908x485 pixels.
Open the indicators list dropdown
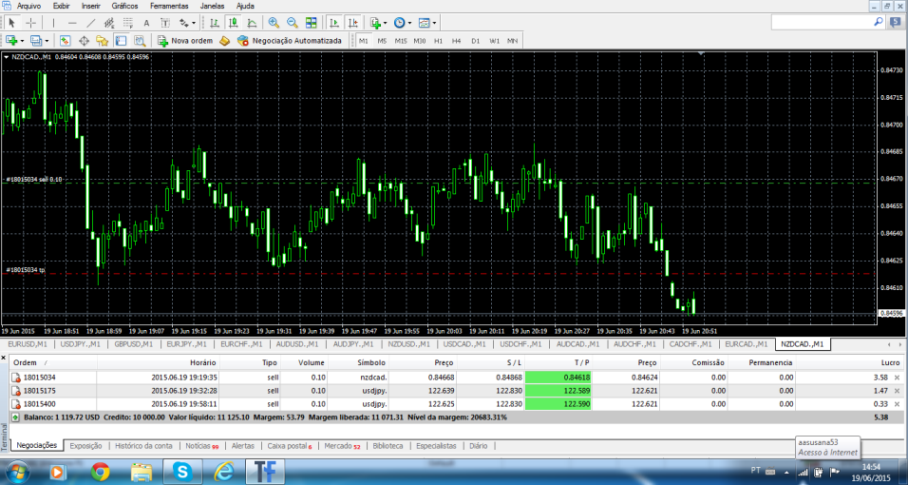click(378, 22)
